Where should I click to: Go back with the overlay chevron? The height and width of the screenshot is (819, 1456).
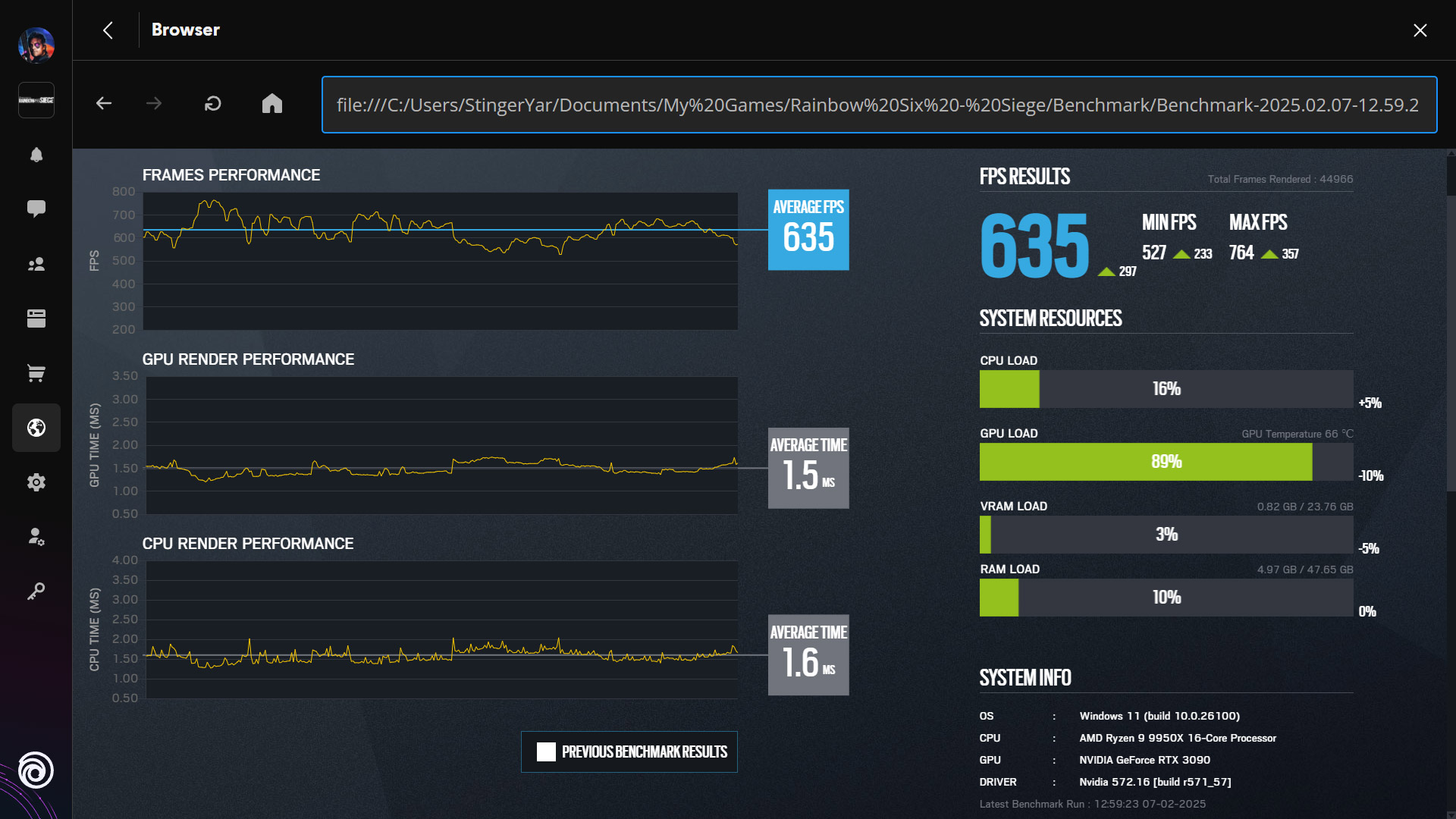tap(108, 30)
